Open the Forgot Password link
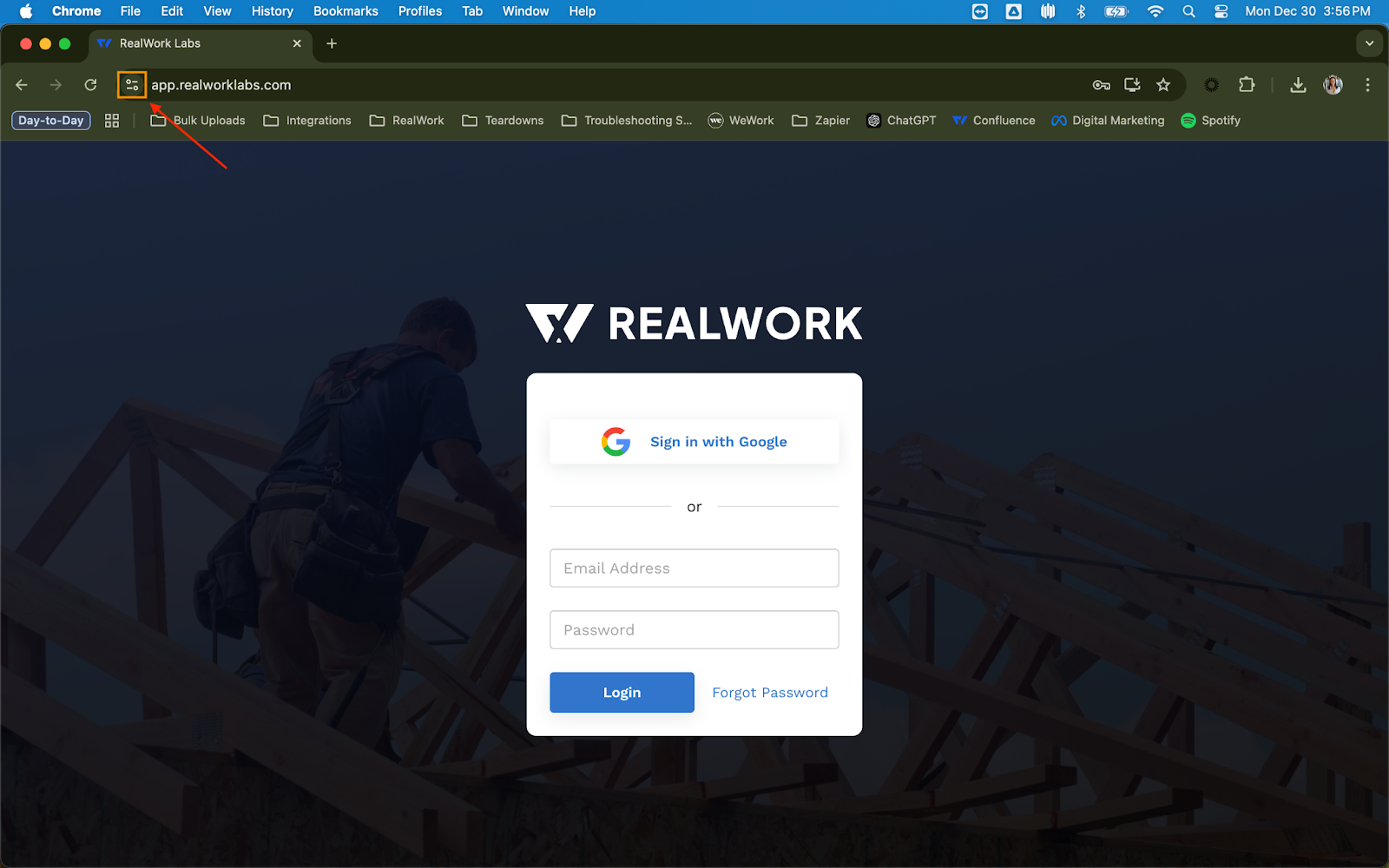 coord(770,693)
